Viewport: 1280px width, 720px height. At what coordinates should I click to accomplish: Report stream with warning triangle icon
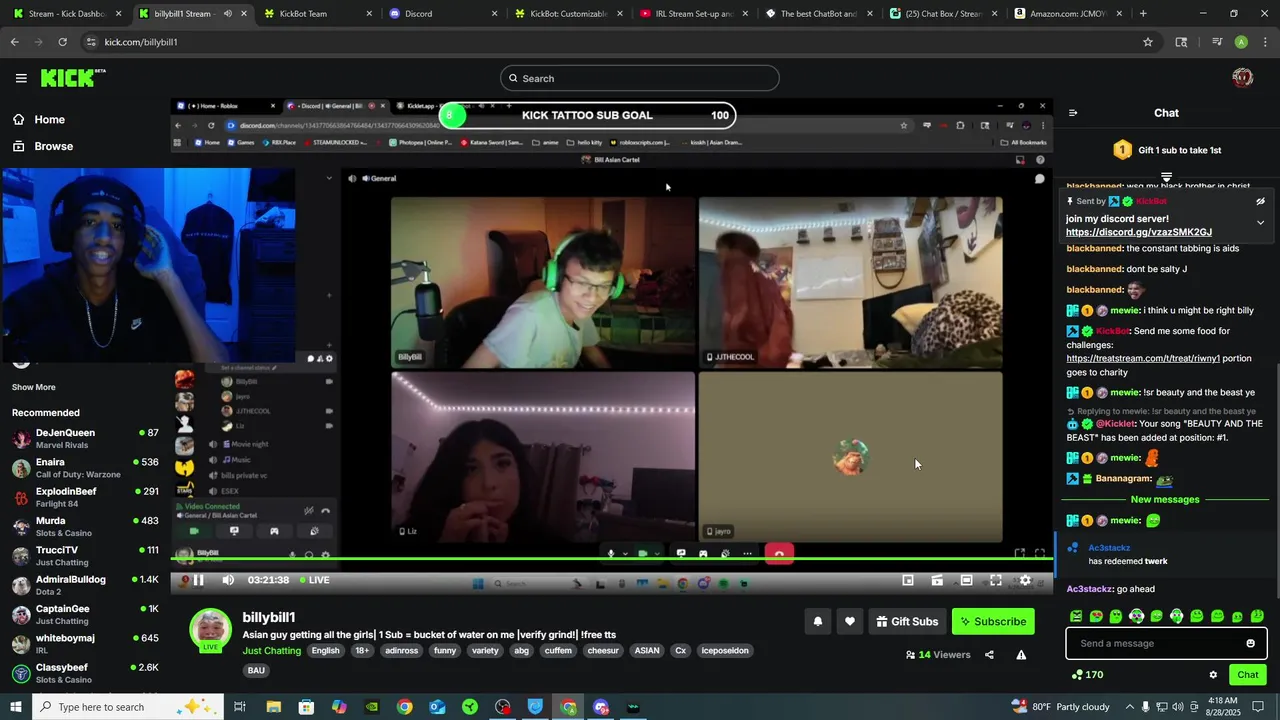coord(1021,655)
